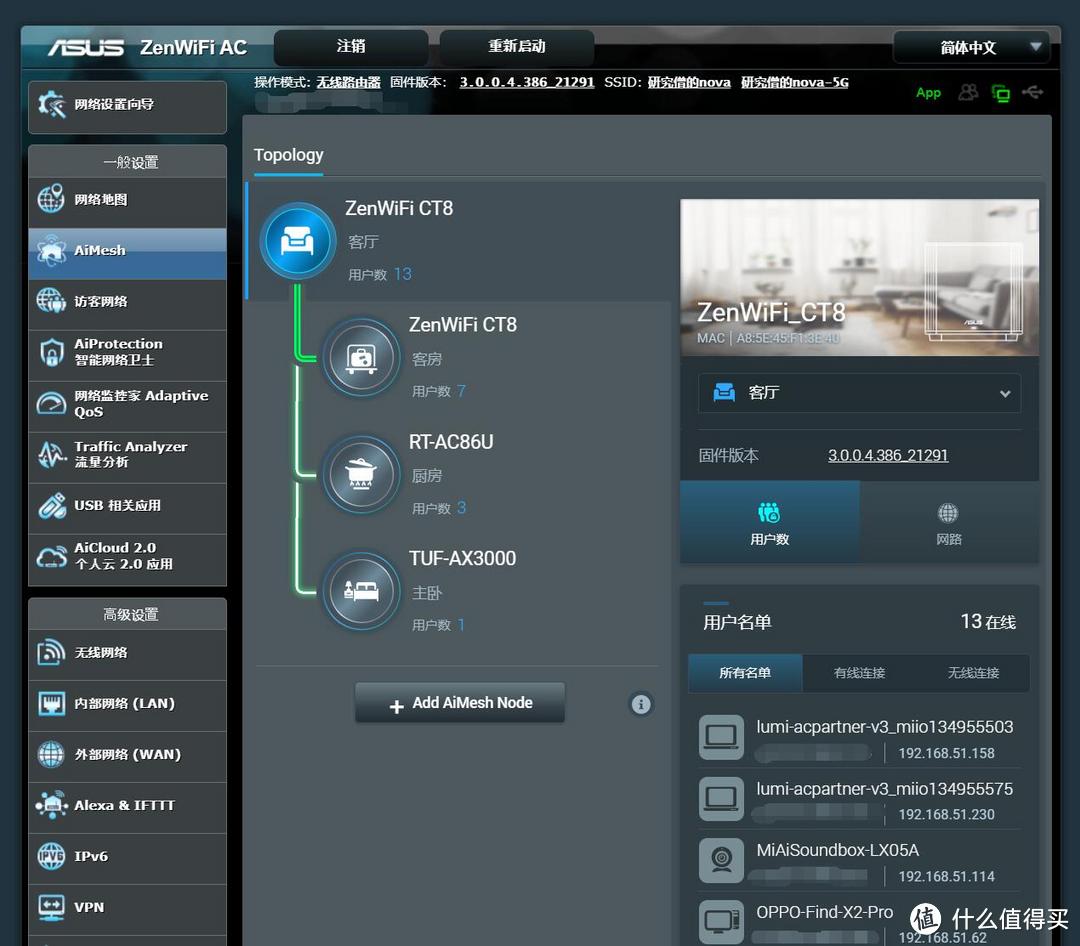1080x946 pixels.
Task: Select the TUF-AX3000 主卧 node icon
Action: [x=362, y=590]
